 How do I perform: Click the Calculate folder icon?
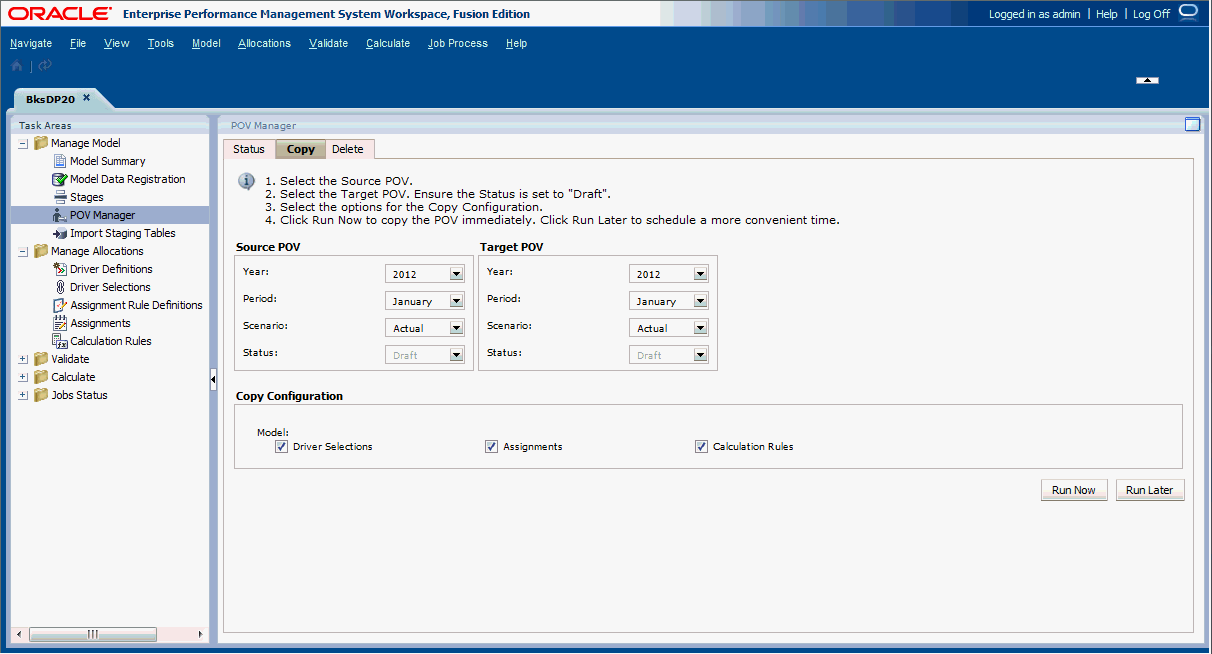pyautogui.click(x=41, y=377)
